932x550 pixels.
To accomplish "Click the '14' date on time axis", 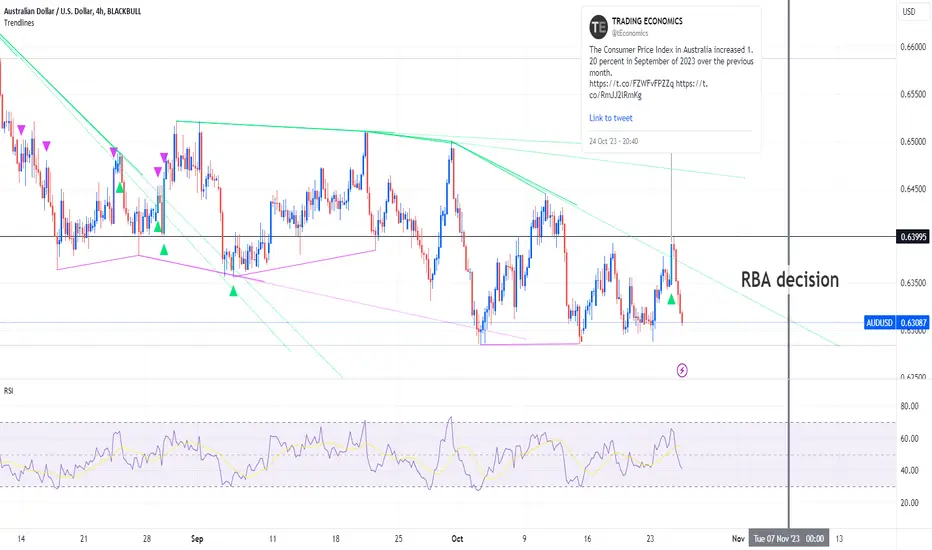I will click(21, 539).
